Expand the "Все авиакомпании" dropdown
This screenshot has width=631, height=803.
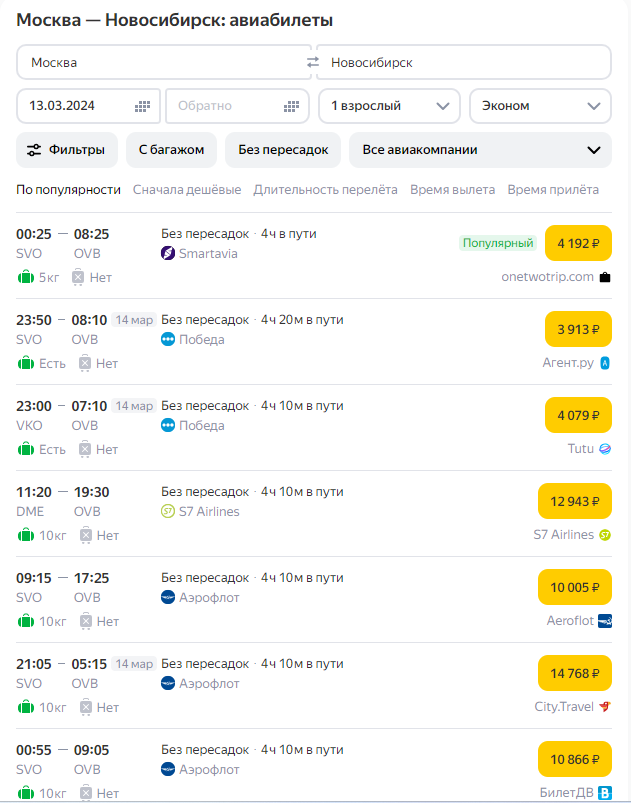coord(480,150)
